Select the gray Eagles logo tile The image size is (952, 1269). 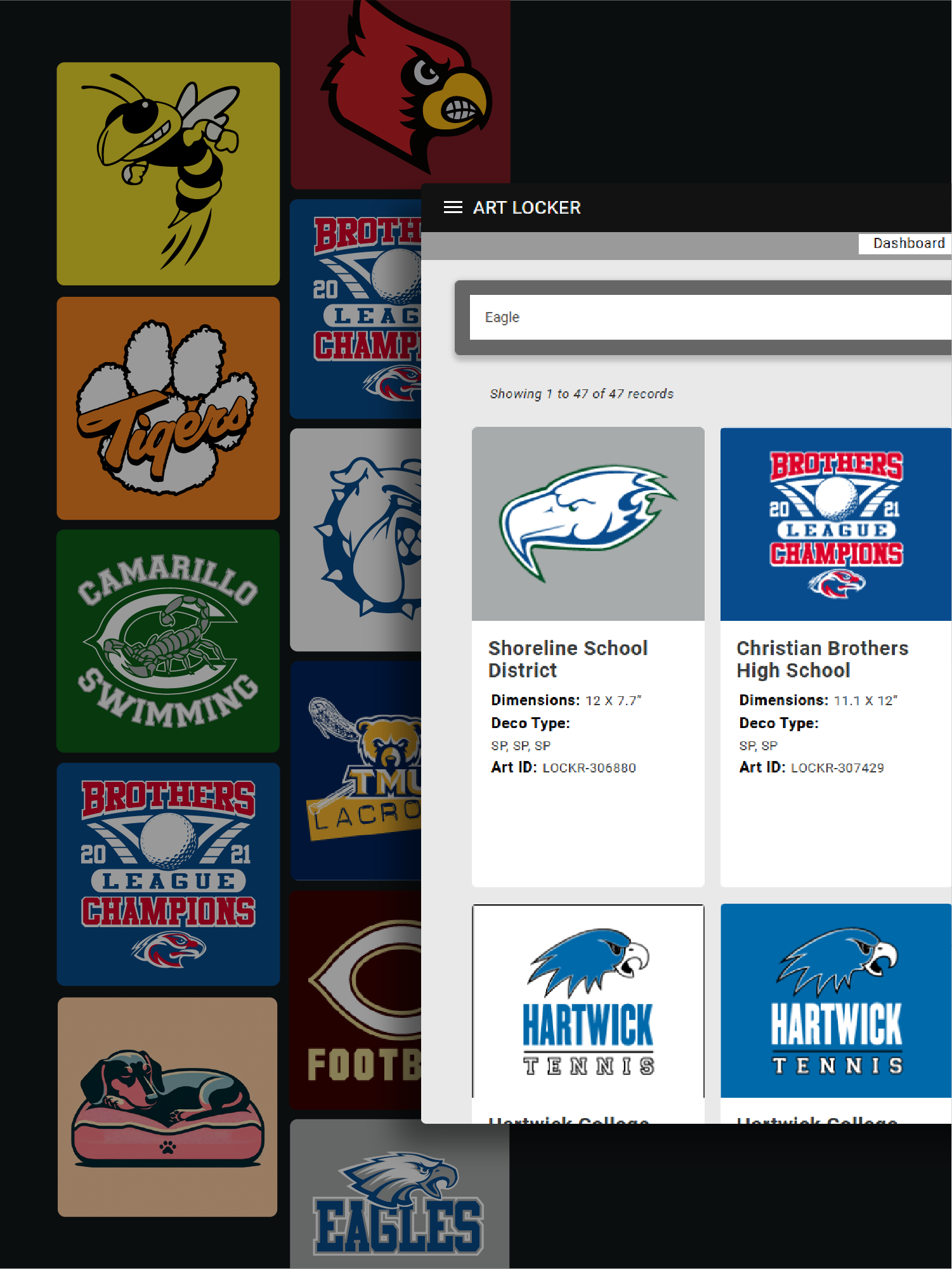pos(400,1194)
